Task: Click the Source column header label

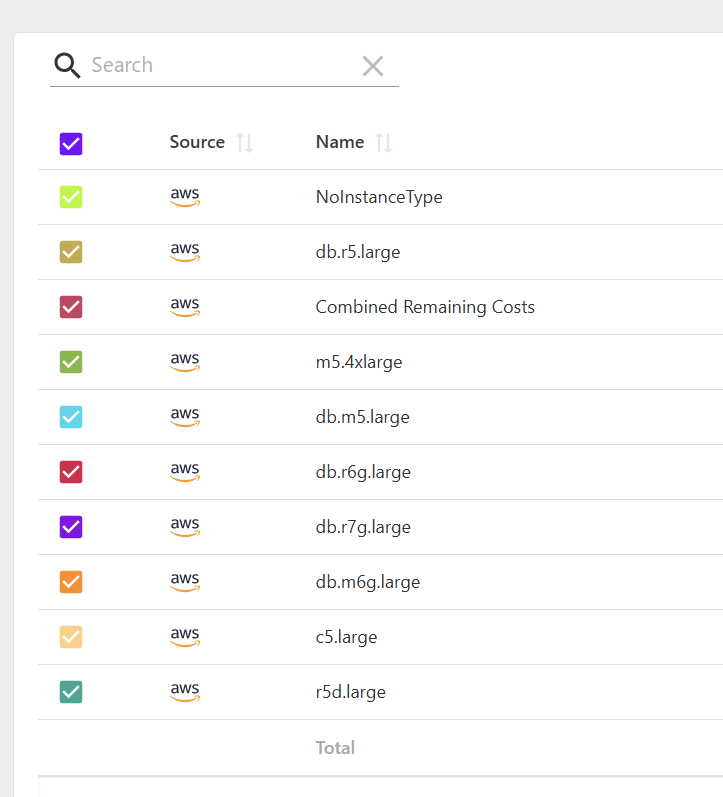Action: pos(197,142)
